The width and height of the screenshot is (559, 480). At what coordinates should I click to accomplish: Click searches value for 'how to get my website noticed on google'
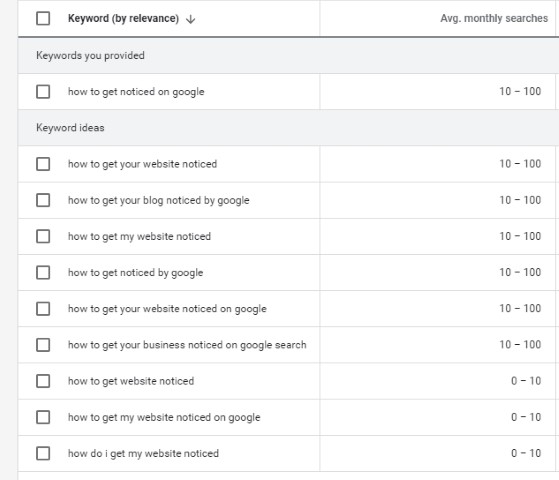[526, 417]
